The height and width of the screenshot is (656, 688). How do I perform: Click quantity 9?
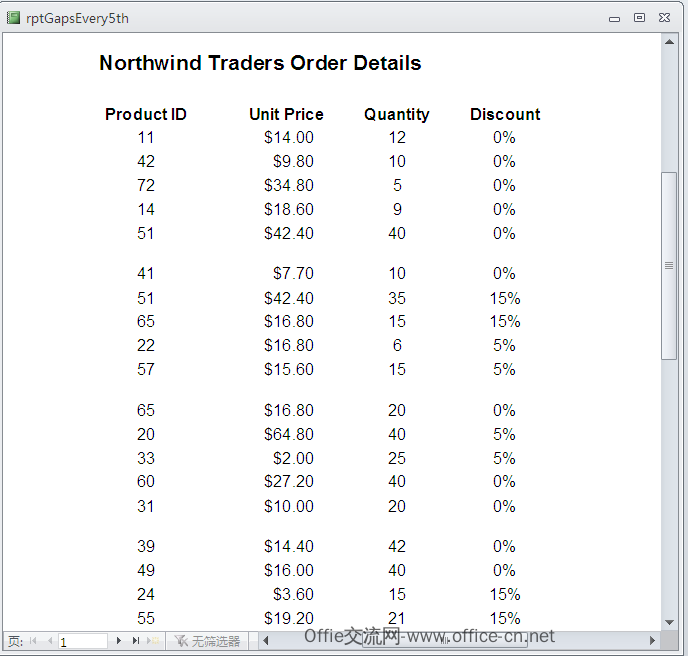click(397, 209)
